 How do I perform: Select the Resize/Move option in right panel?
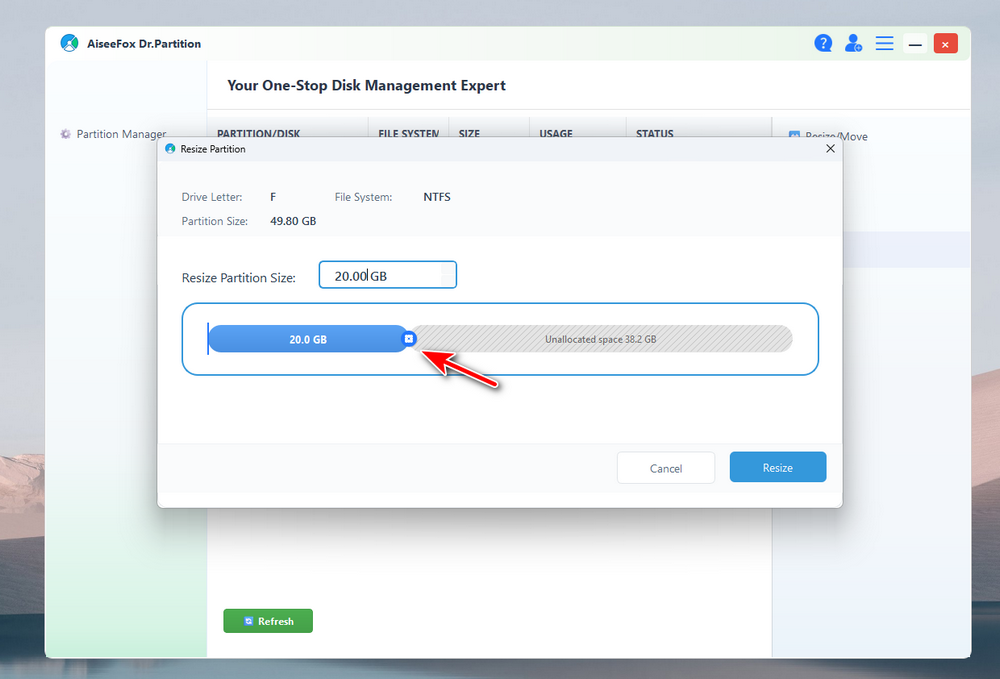pyautogui.click(x=830, y=136)
